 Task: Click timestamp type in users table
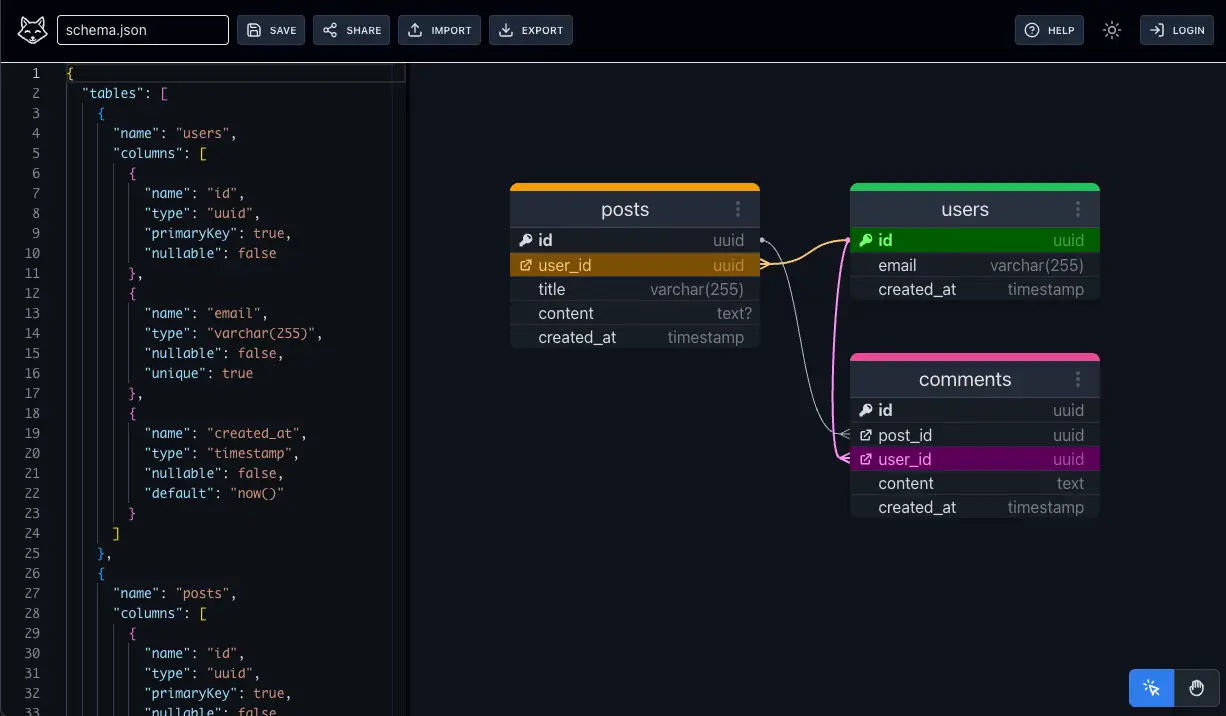1046,289
